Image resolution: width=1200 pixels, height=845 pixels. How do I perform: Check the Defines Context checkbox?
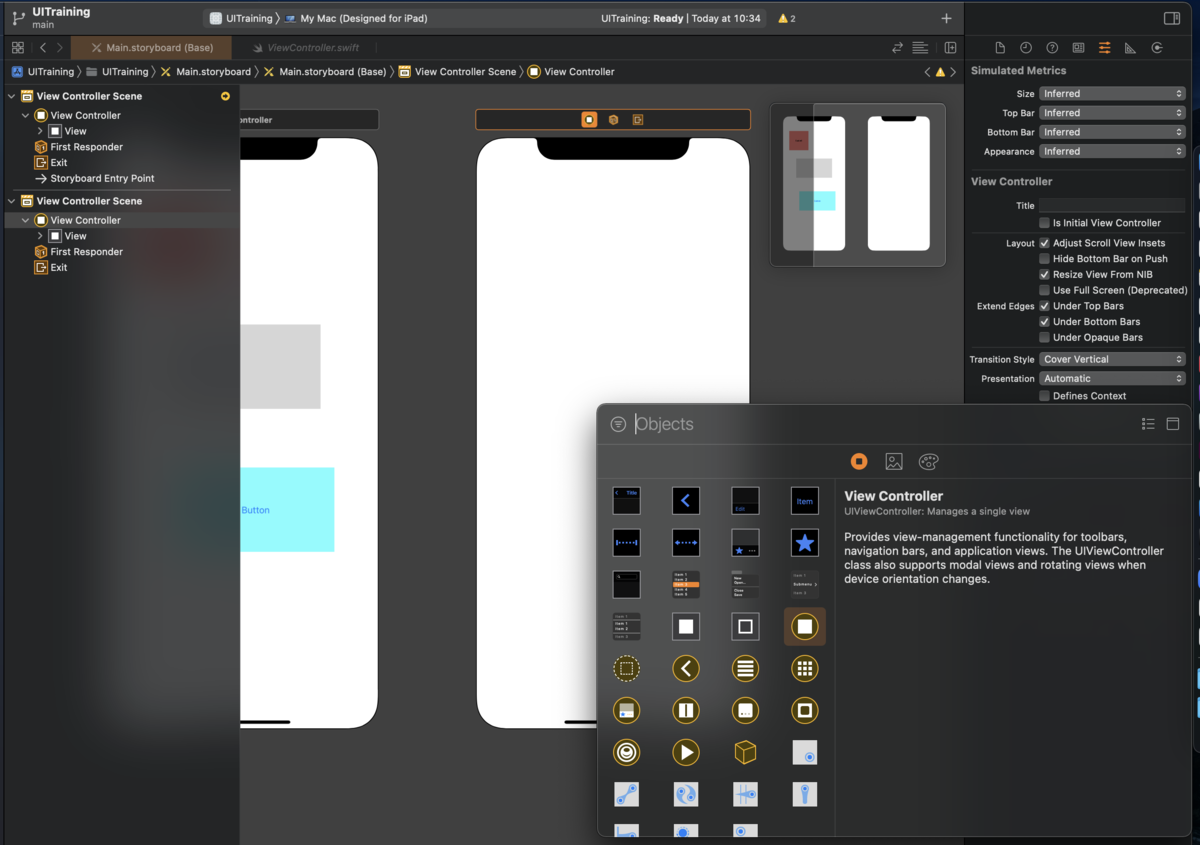pos(1044,396)
